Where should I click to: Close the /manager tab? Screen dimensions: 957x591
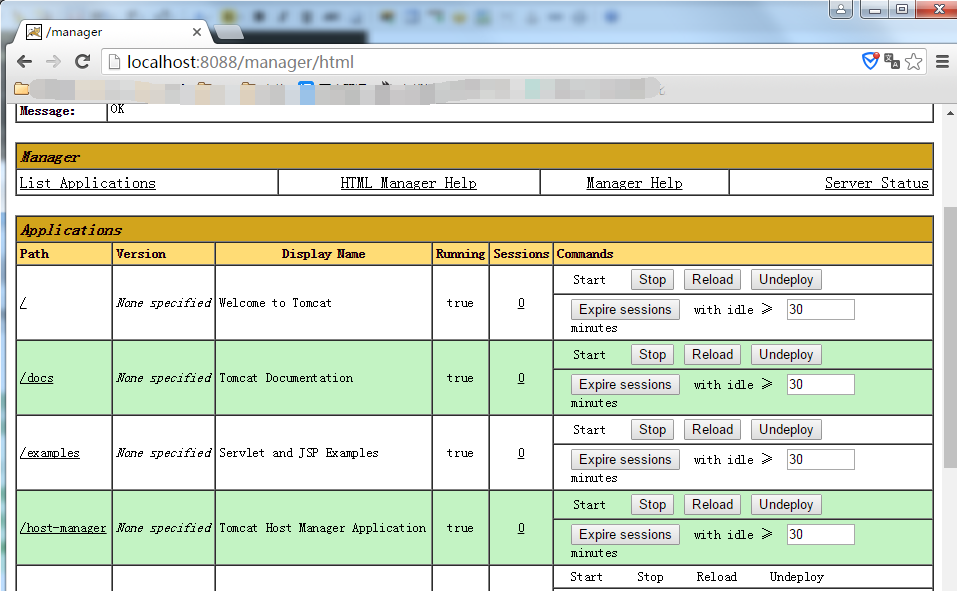pyautogui.click(x=197, y=32)
